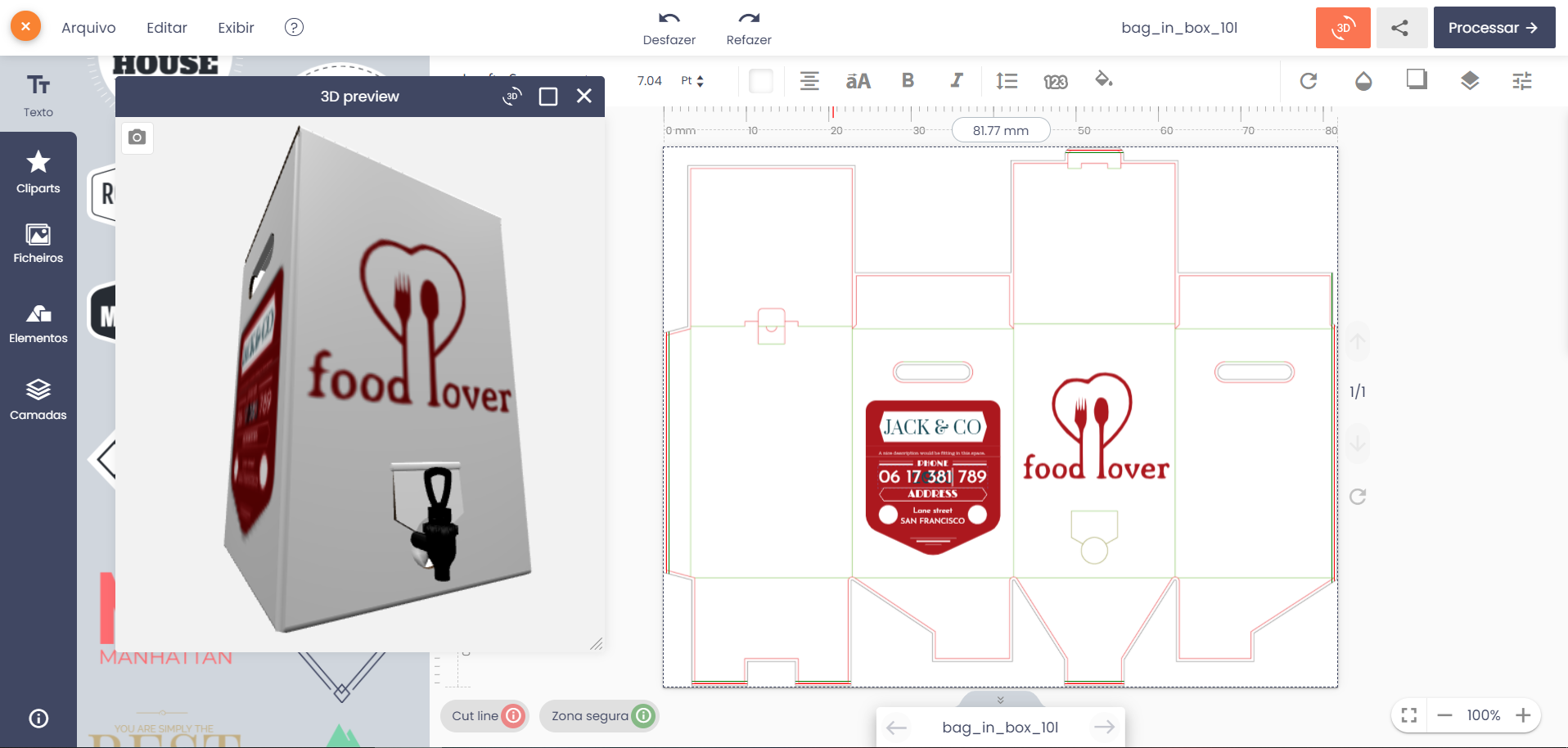Click the white text color swatch
Screen dimensions: 1568x748
(x=761, y=80)
